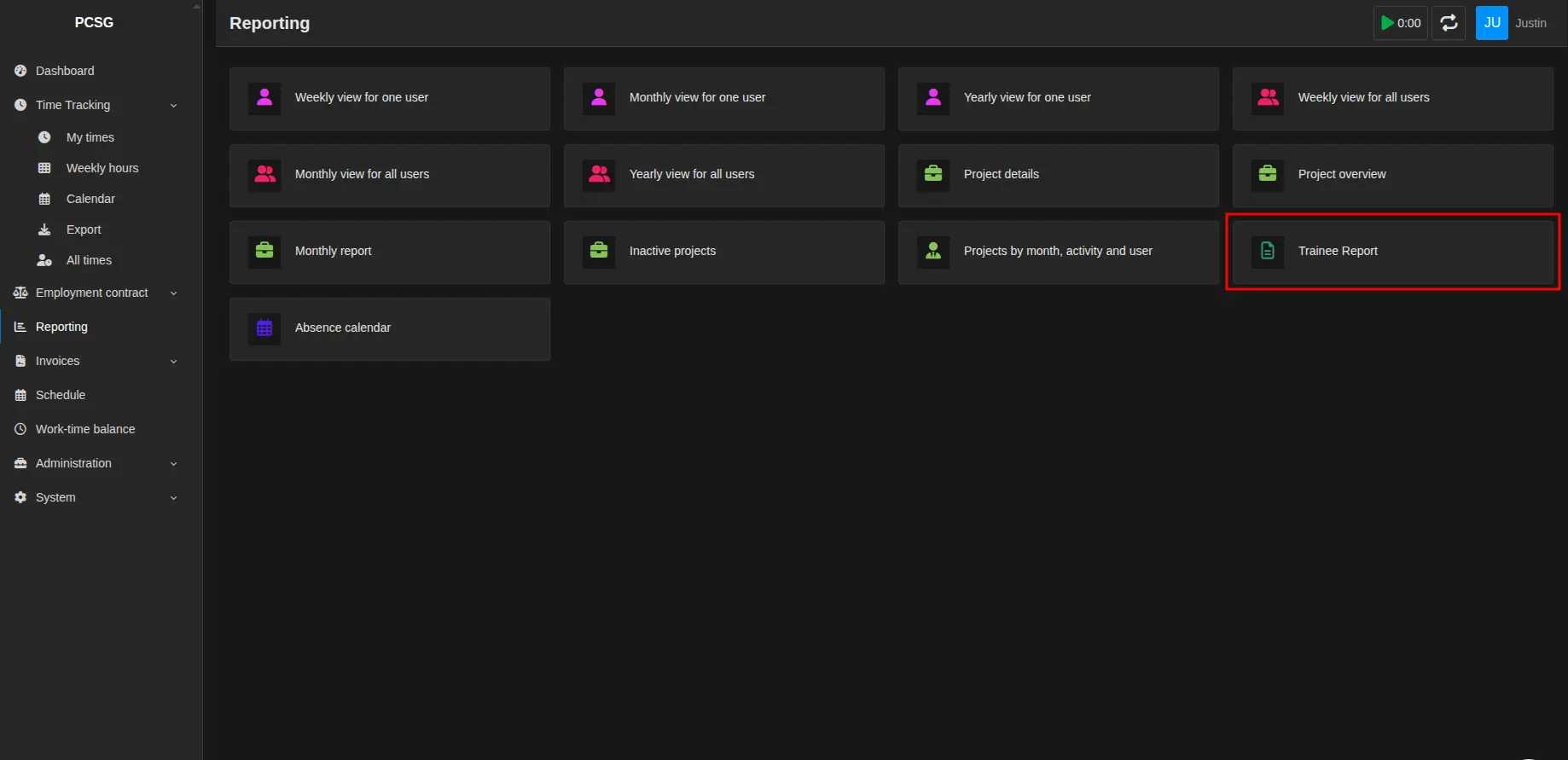Image resolution: width=1568 pixels, height=760 pixels.
Task: Click the Administration toolbox icon
Action: 20,463
